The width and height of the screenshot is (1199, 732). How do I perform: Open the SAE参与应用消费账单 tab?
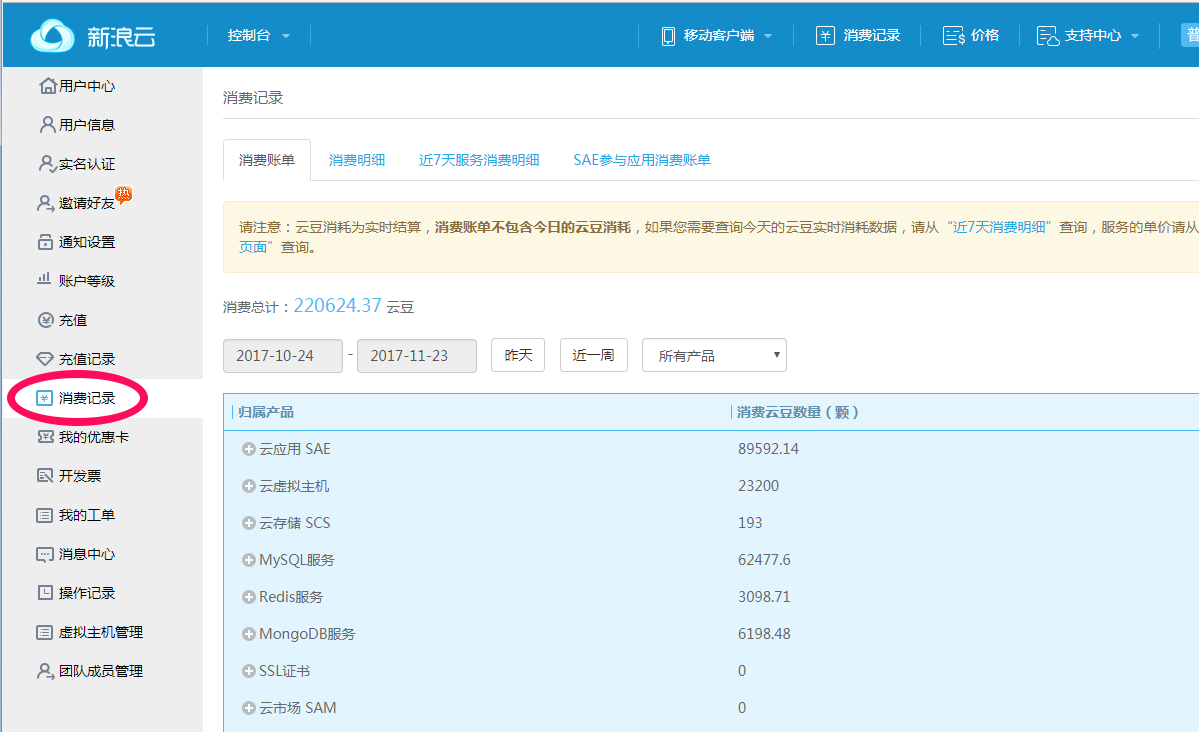pos(642,160)
